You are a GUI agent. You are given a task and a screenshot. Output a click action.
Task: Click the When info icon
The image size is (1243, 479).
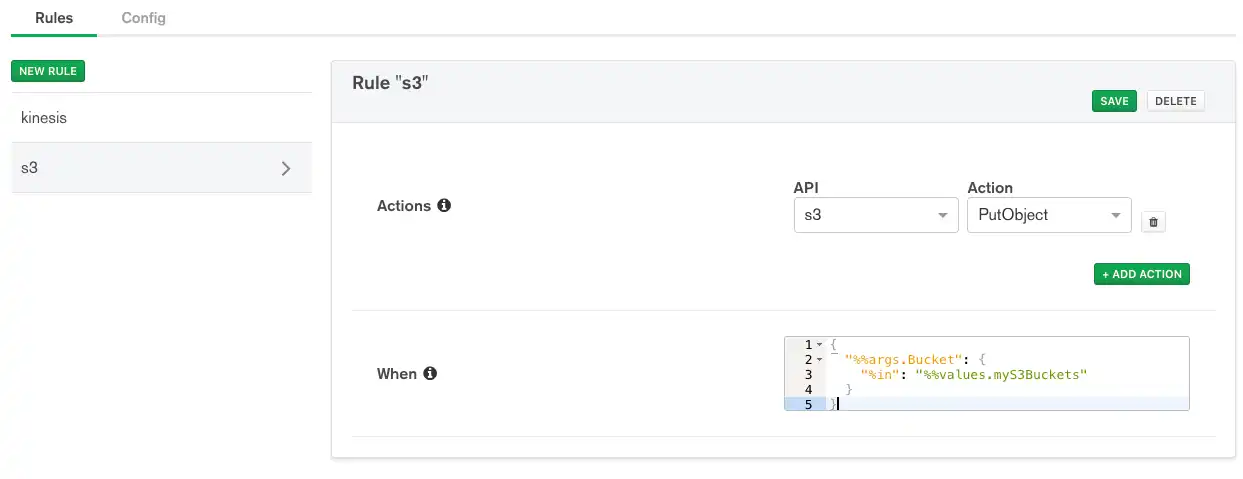coord(430,374)
